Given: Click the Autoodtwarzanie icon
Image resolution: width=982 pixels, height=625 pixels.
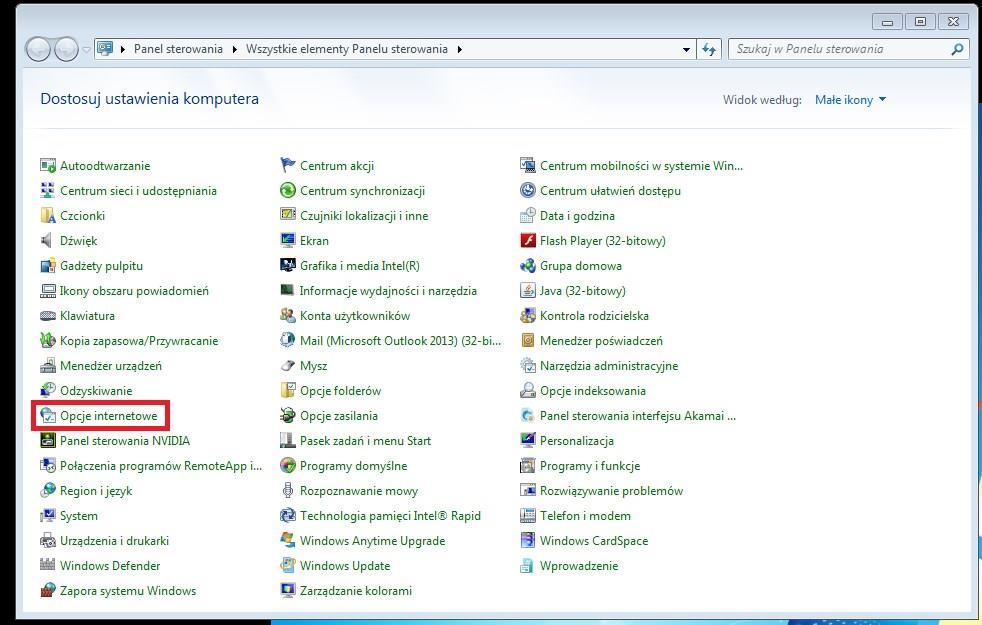Looking at the screenshot, I should [48, 166].
